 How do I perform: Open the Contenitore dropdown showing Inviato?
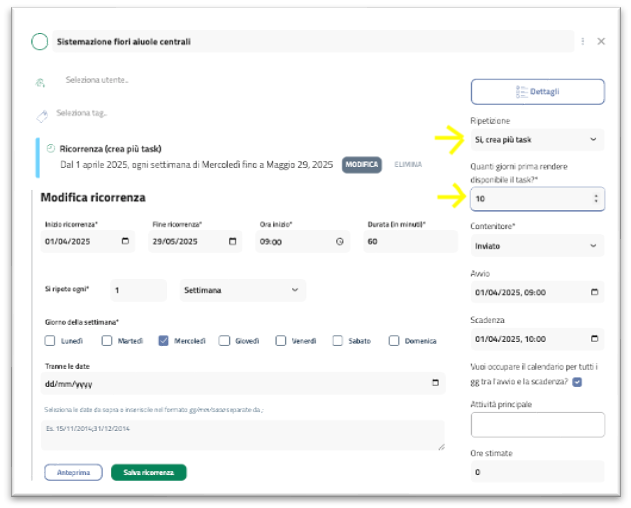pos(537,245)
